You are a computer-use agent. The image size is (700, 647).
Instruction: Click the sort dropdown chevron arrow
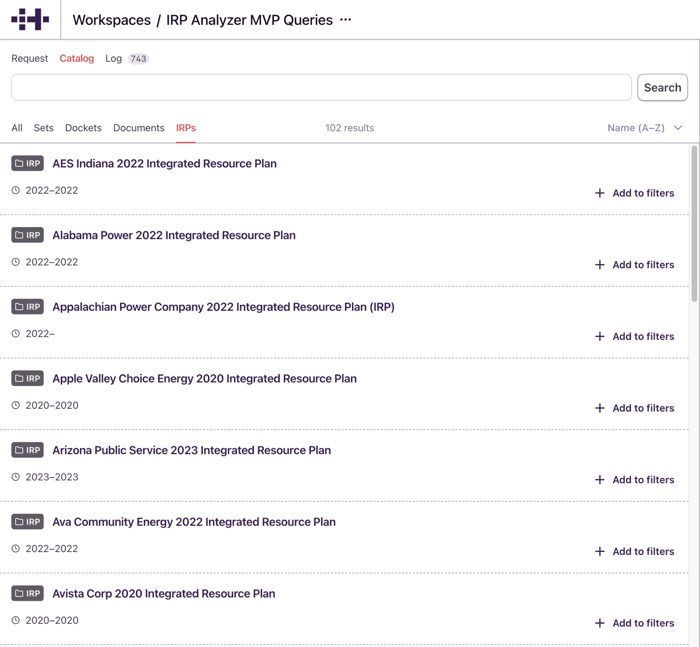pos(678,128)
